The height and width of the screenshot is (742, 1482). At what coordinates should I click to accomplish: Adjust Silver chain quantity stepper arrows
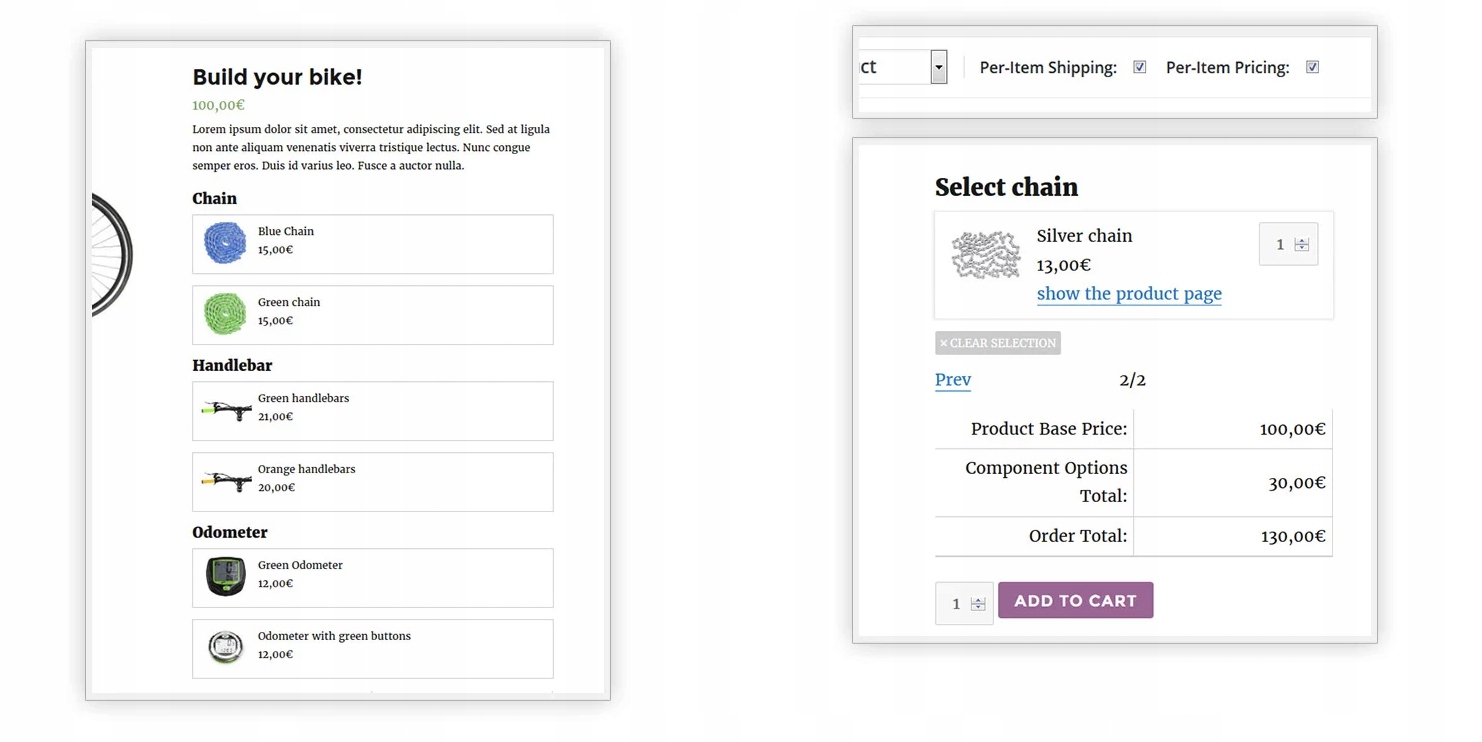point(1301,244)
